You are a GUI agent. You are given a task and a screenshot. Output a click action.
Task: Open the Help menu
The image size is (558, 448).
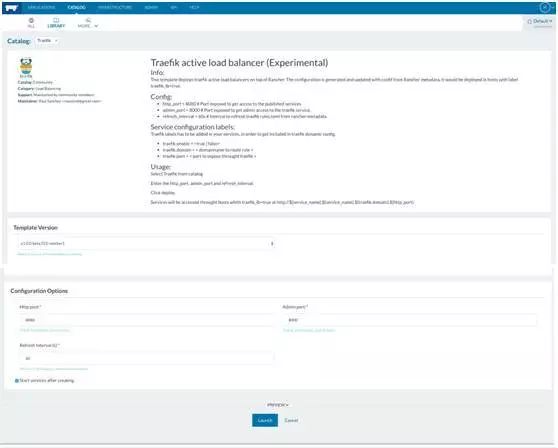tap(194, 7)
